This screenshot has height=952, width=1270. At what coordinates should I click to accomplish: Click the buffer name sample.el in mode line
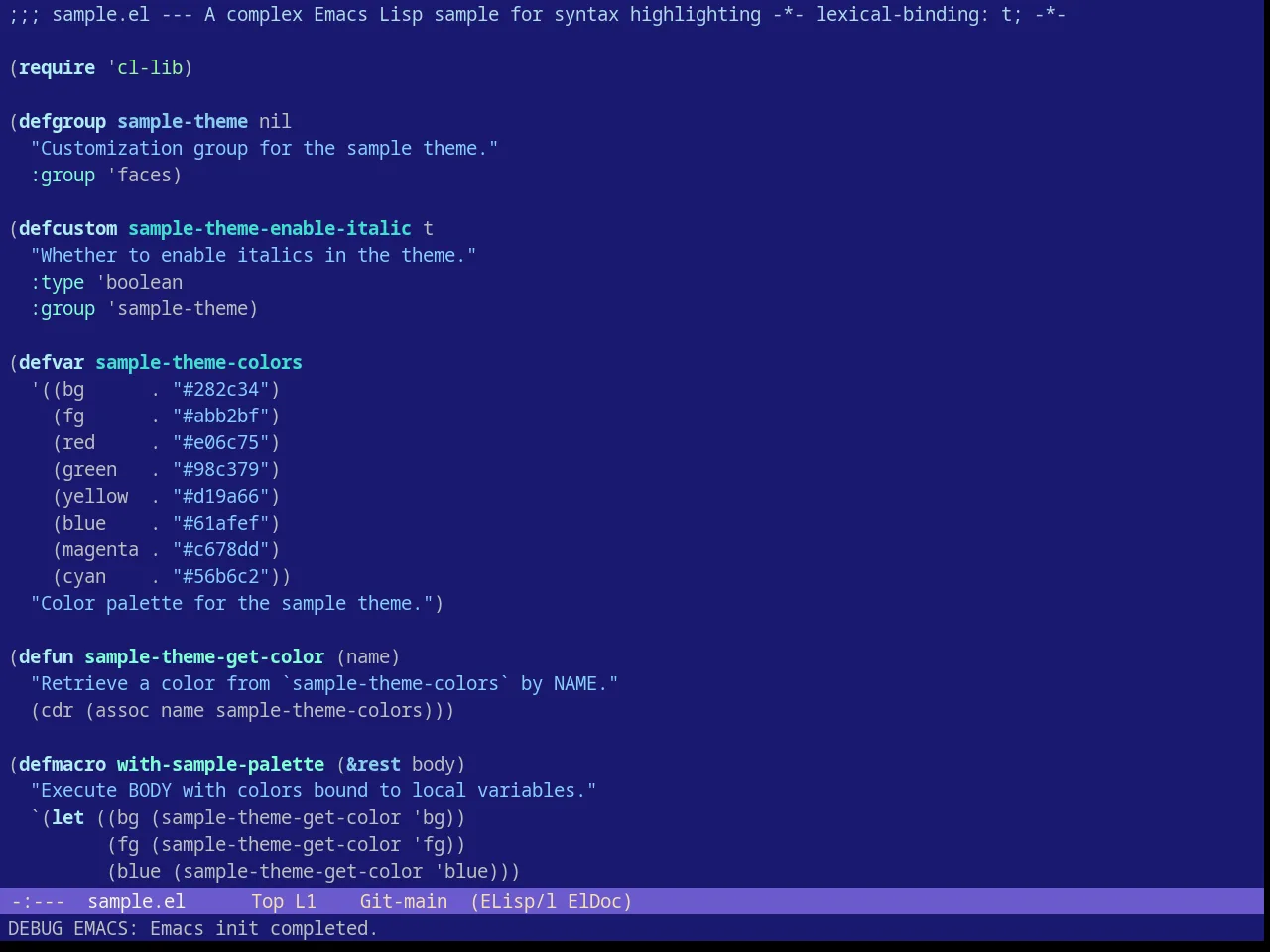(x=136, y=901)
